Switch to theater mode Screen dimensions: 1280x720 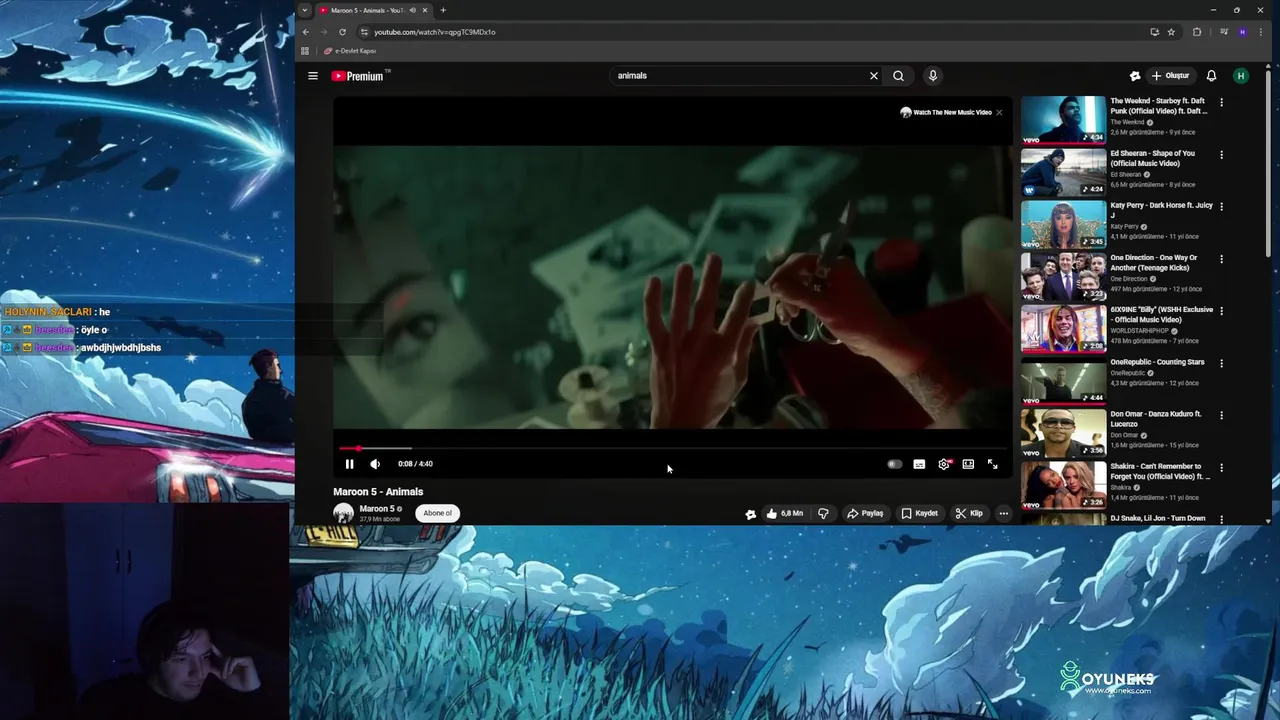[x=968, y=464]
